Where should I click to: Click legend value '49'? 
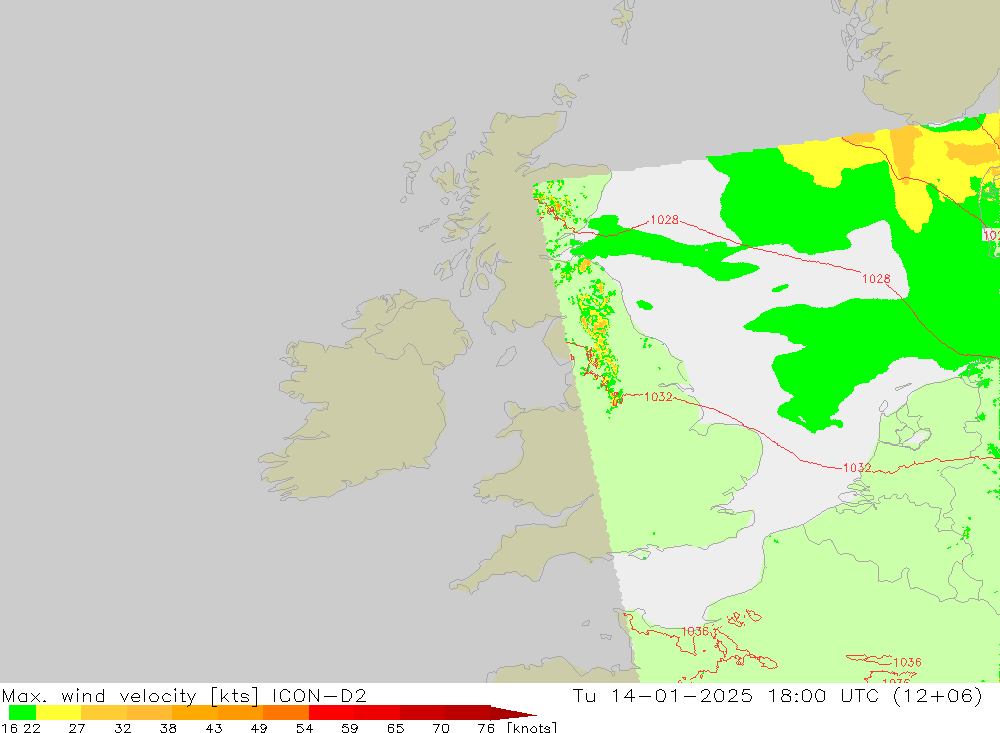[259, 728]
